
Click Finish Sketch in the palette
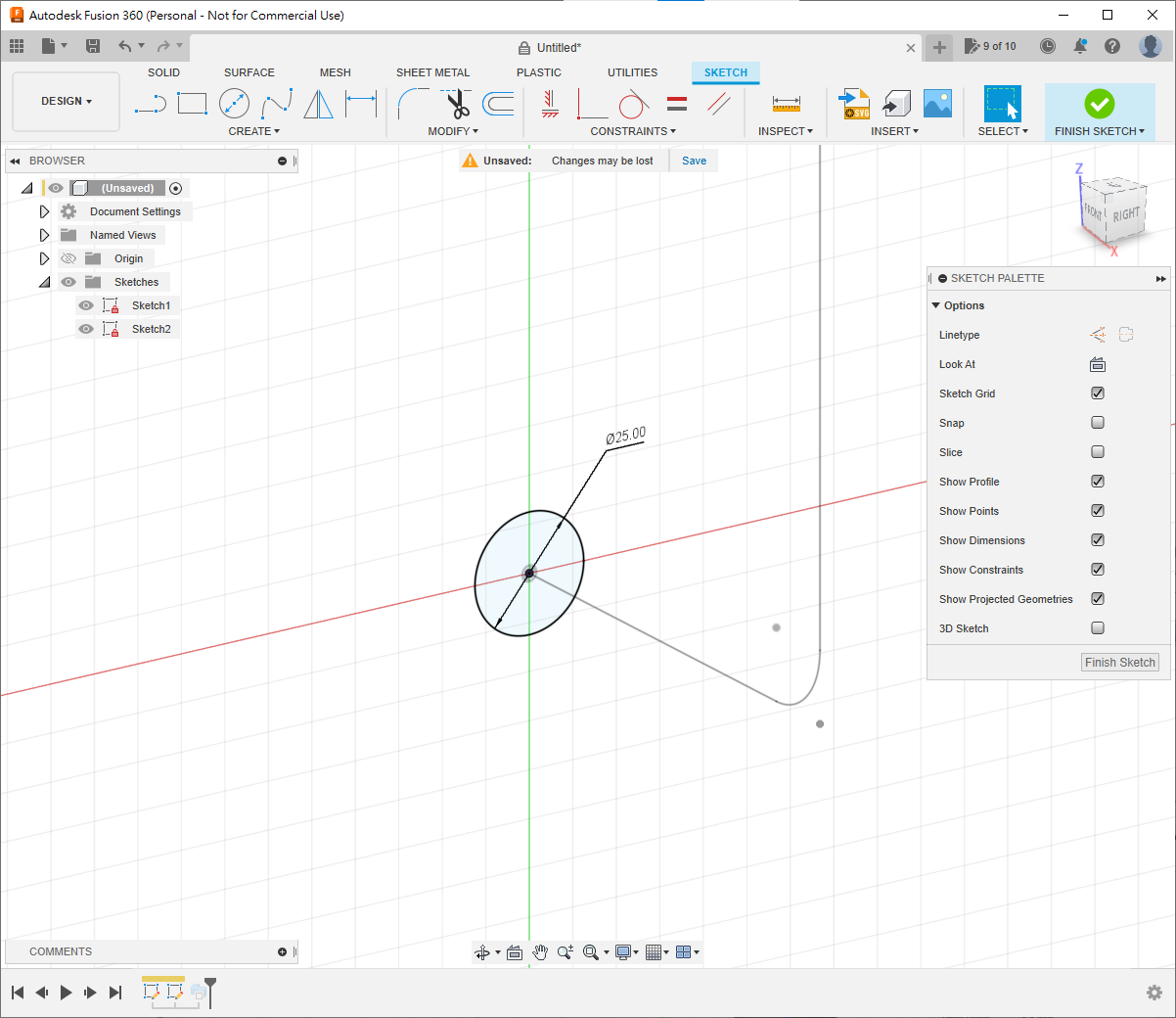pos(1119,663)
